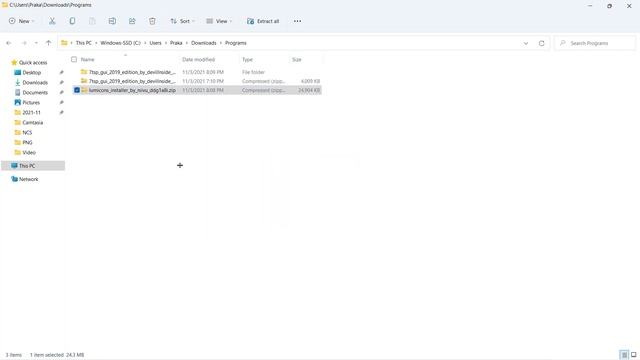Click the Extract all button
The height and width of the screenshot is (360, 640).
[263, 21]
